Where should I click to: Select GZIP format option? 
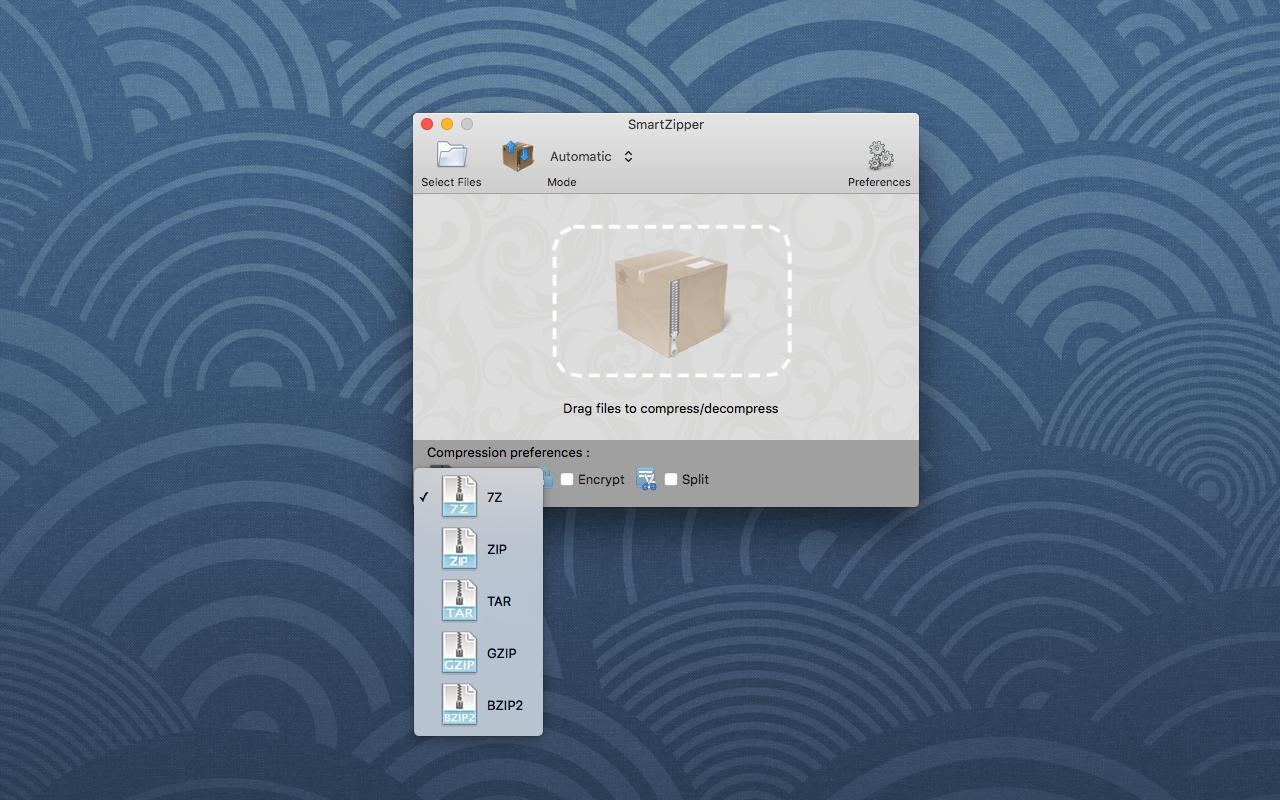click(x=478, y=653)
